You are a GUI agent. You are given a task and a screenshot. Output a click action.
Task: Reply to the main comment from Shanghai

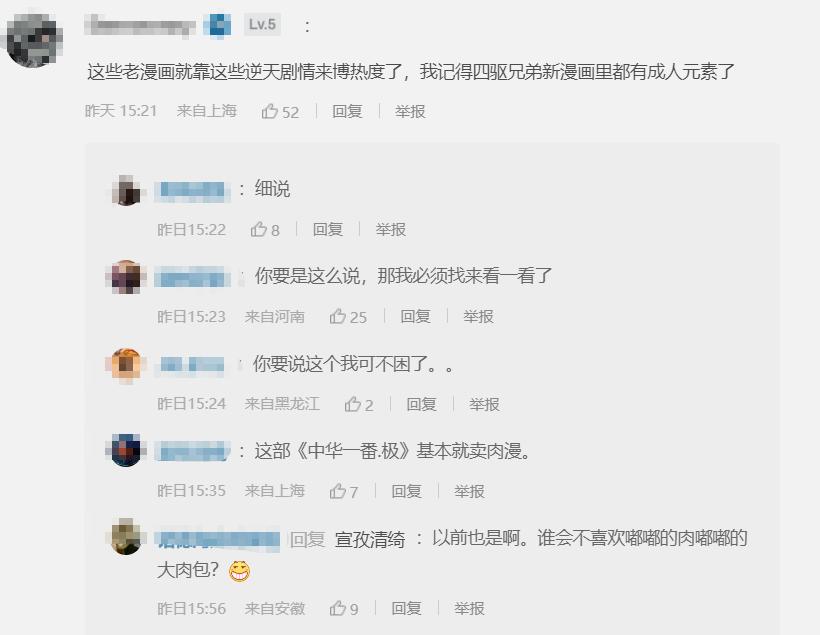click(x=347, y=111)
